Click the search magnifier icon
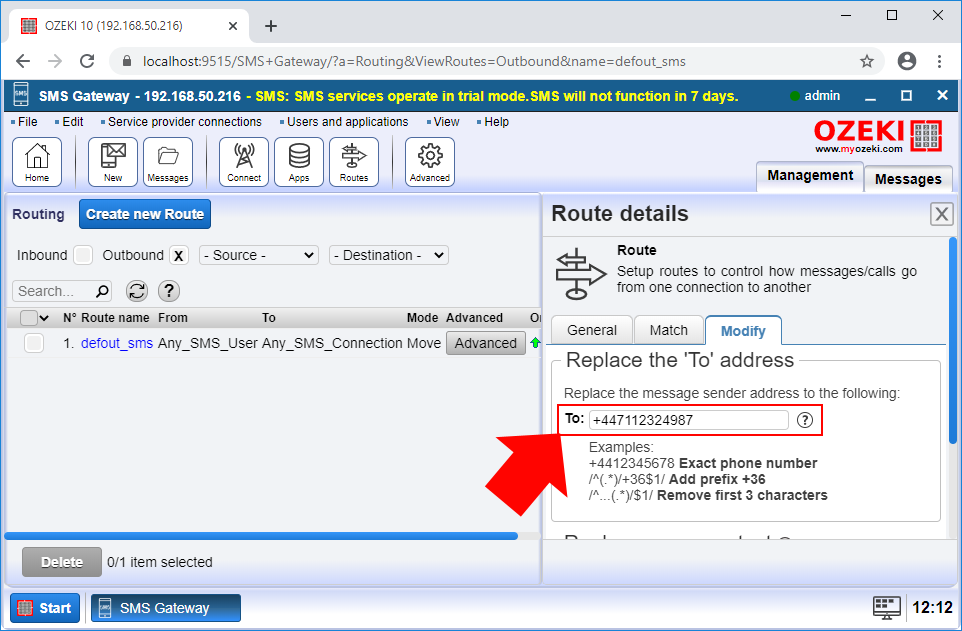This screenshot has width=962, height=631. (x=102, y=291)
